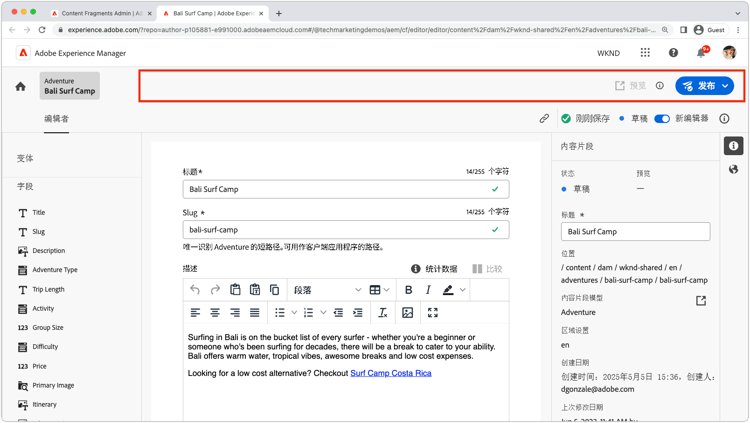Expand highlight color dropdown arrow

tap(463, 290)
